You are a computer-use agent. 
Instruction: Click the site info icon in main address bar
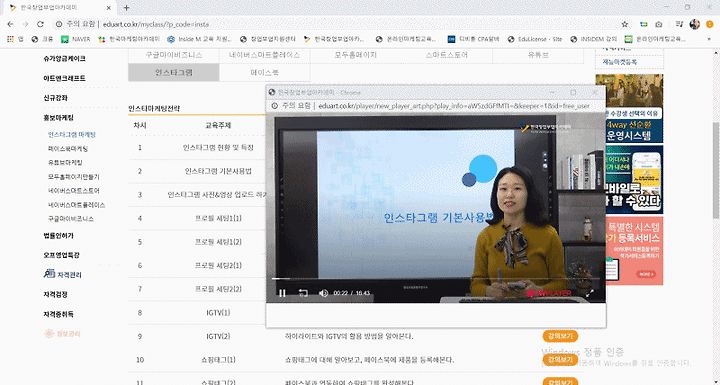59,24
